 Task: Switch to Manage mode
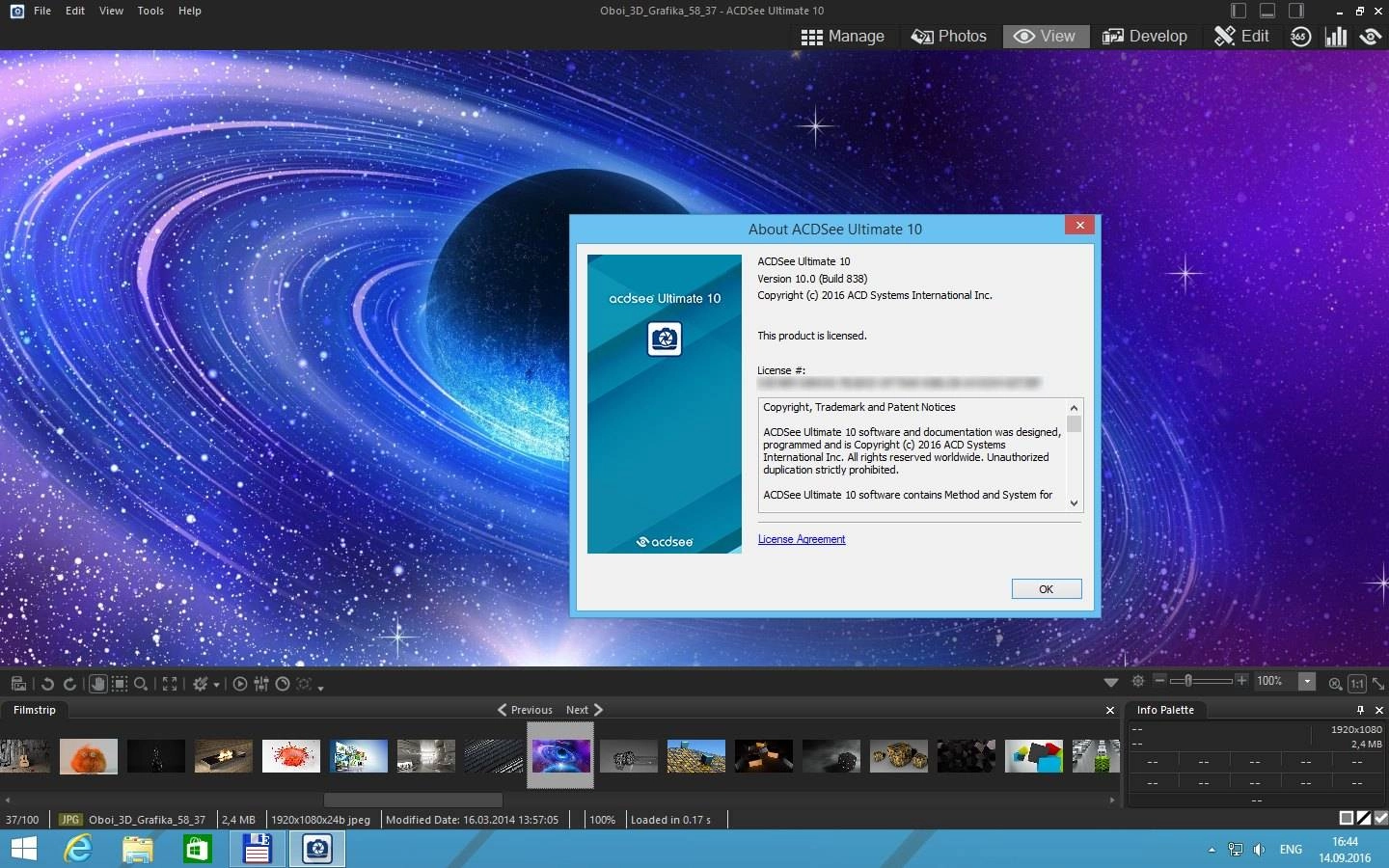pos(843,37)
